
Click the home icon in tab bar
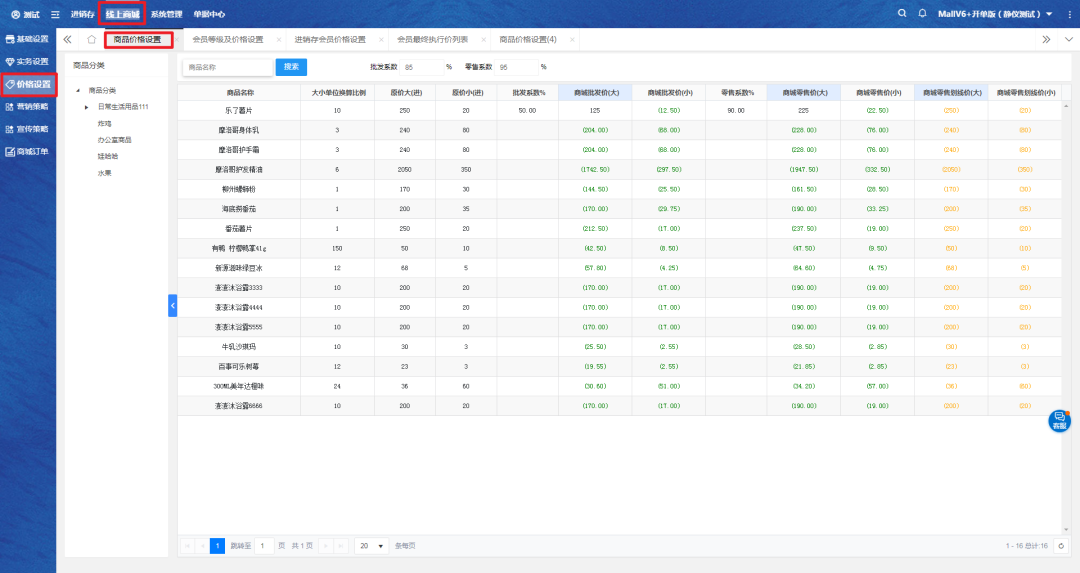click(x=91, y=40)
